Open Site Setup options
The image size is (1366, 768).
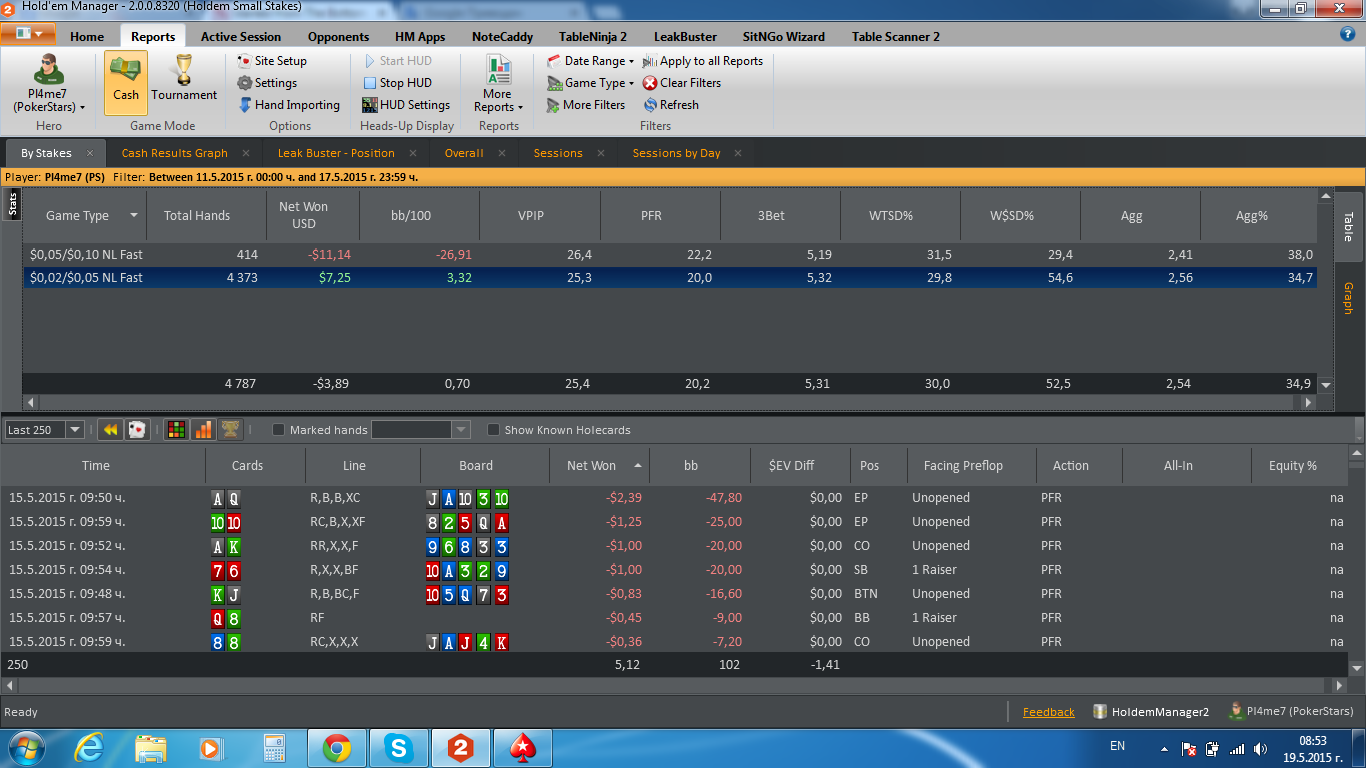[272, 61]
